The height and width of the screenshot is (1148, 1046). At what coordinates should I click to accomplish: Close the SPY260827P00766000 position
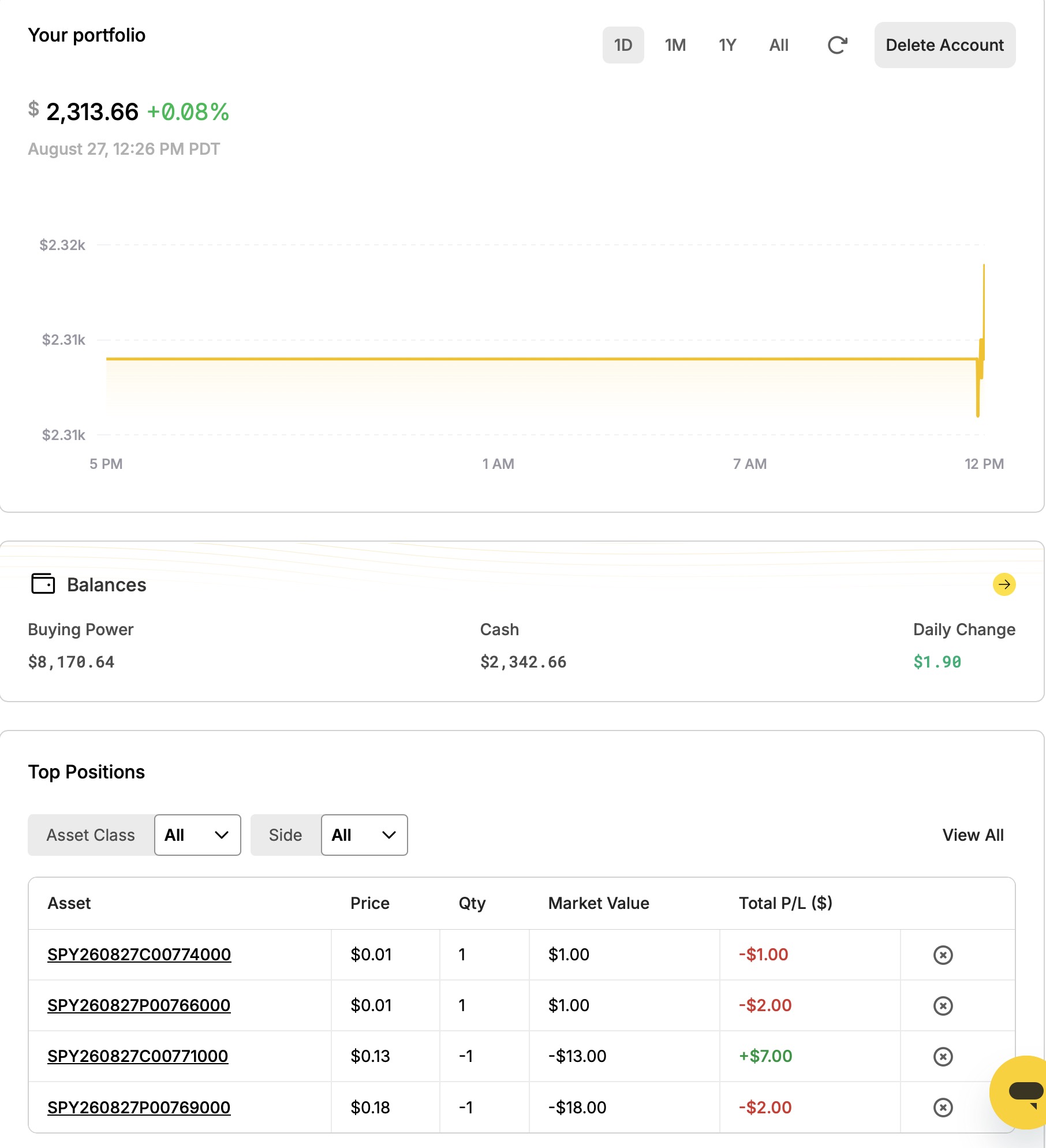tap(943, 1005)
